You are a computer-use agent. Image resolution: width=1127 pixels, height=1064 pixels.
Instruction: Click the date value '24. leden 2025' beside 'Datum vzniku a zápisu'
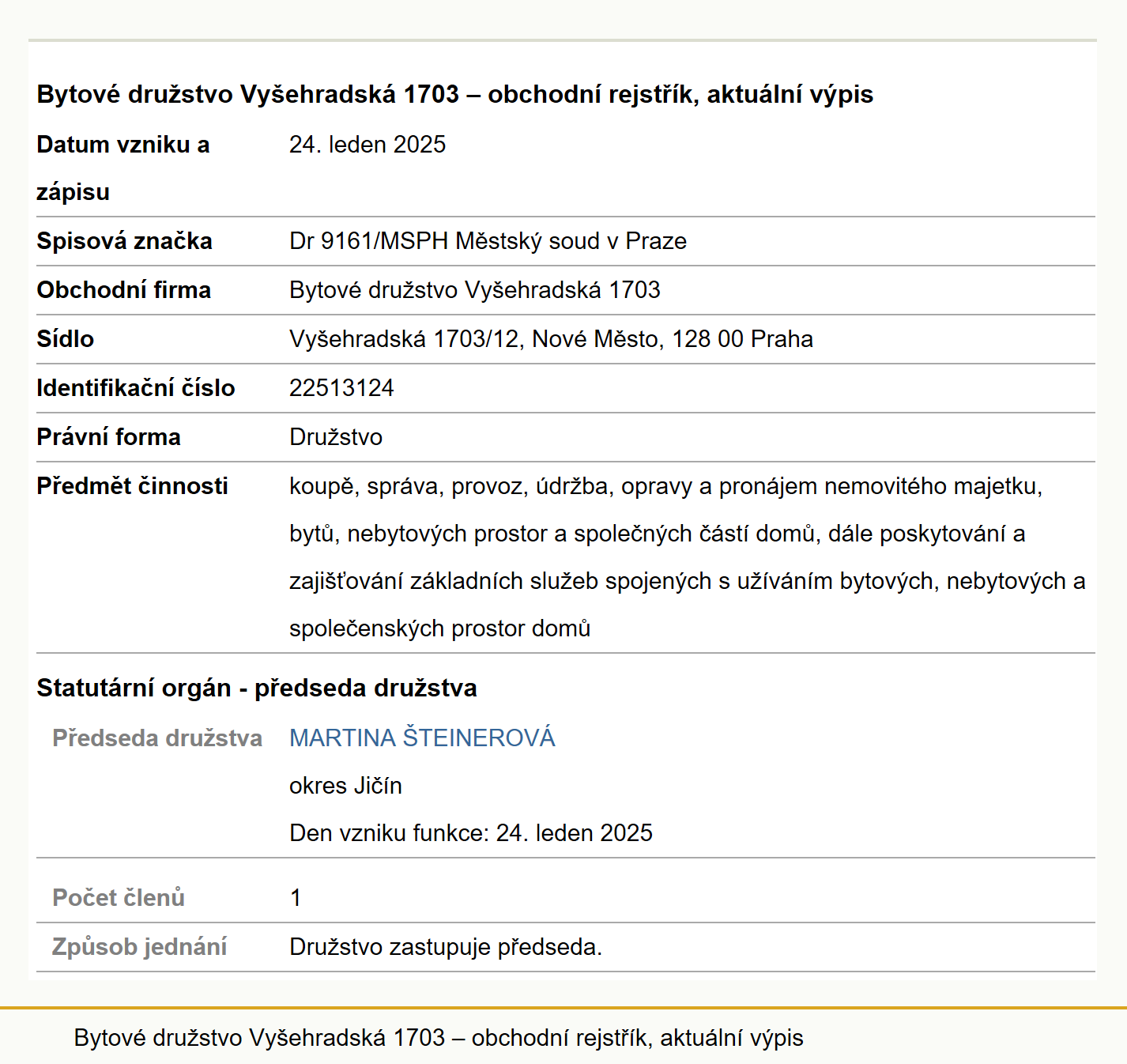pos(367,145)
